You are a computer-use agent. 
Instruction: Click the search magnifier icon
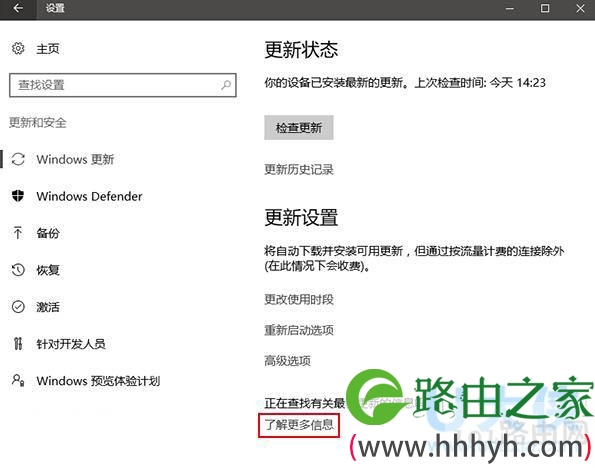[226, 85]
